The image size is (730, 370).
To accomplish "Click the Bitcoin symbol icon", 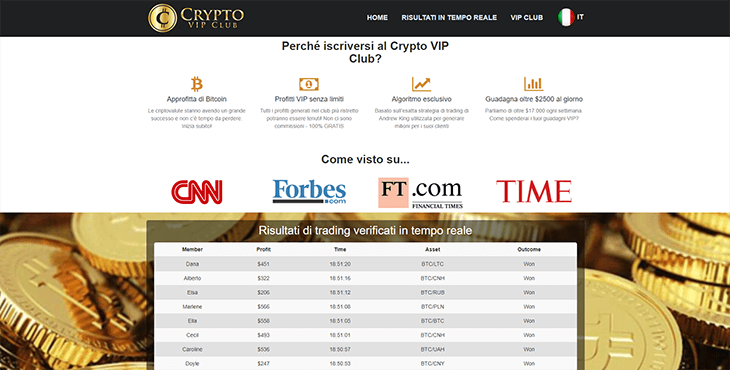I will [x=197, y=84].
